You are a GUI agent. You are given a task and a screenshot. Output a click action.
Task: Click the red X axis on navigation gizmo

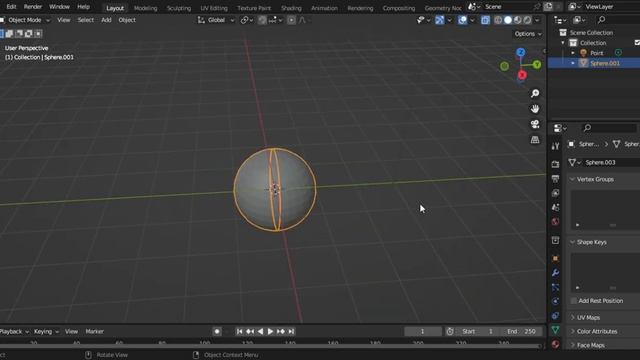[x=522, y=75]
